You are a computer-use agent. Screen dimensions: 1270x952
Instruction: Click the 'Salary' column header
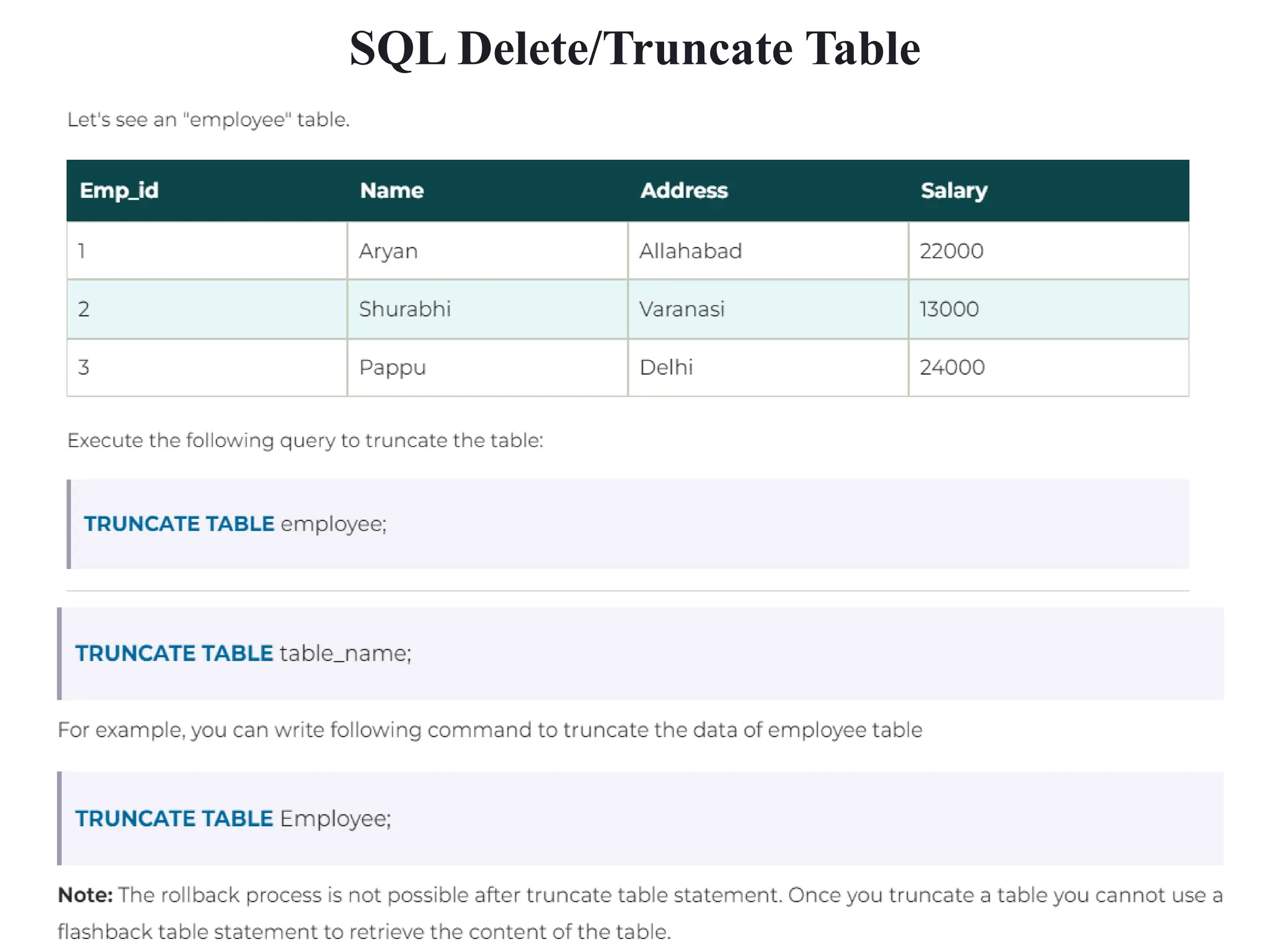tap(1049, 190)
